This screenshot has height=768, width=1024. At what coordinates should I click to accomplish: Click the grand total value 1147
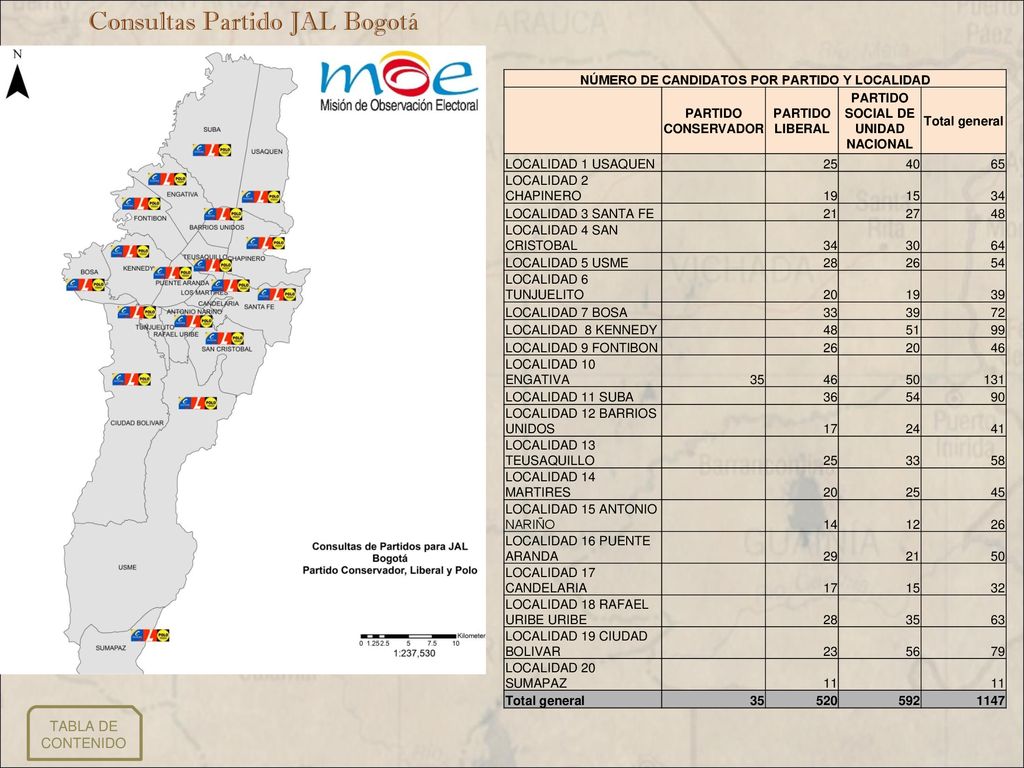pos(991,701)
